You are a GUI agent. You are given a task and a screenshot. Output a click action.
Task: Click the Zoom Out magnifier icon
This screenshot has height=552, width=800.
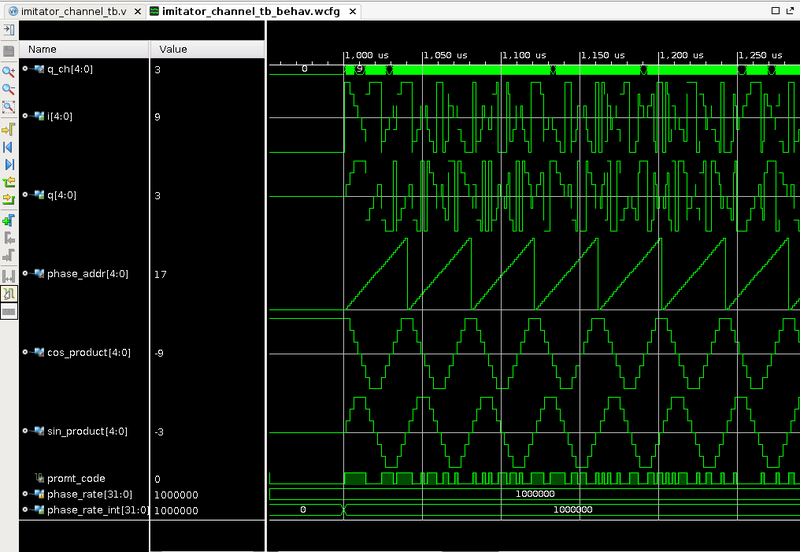click(x=9, y=88)
